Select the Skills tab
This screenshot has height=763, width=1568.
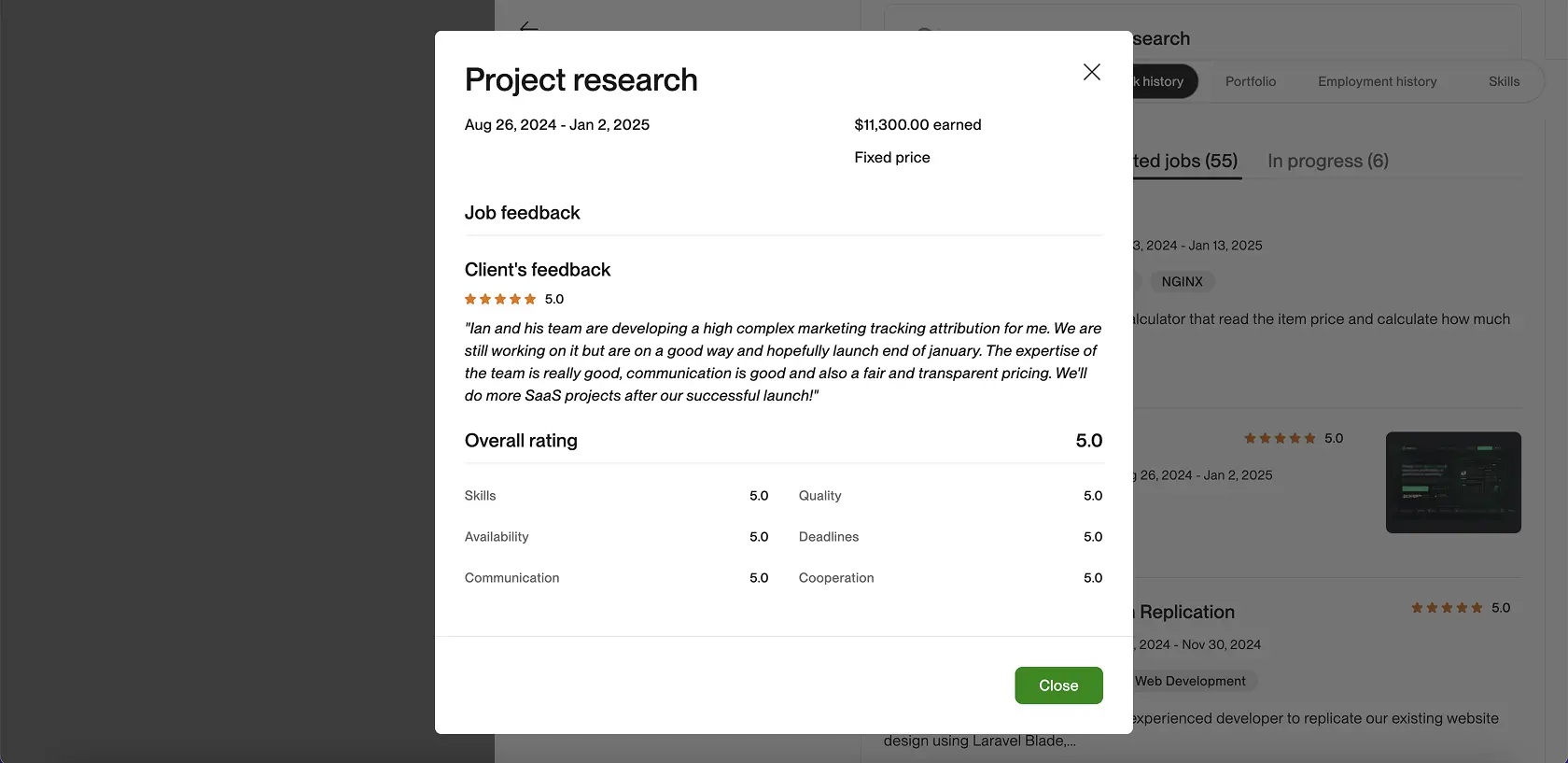(1503, 81)
